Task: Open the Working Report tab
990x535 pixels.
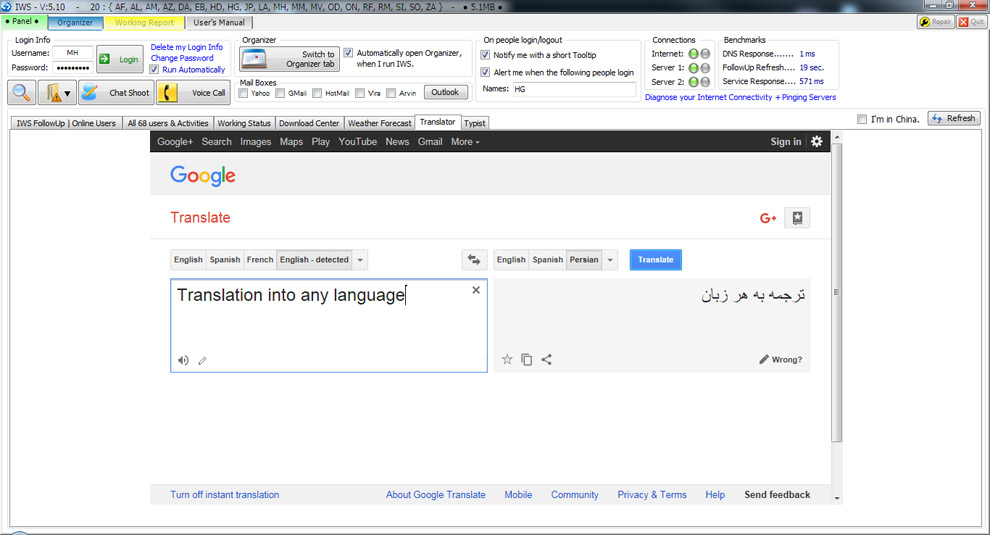Action: coord(144,22)
